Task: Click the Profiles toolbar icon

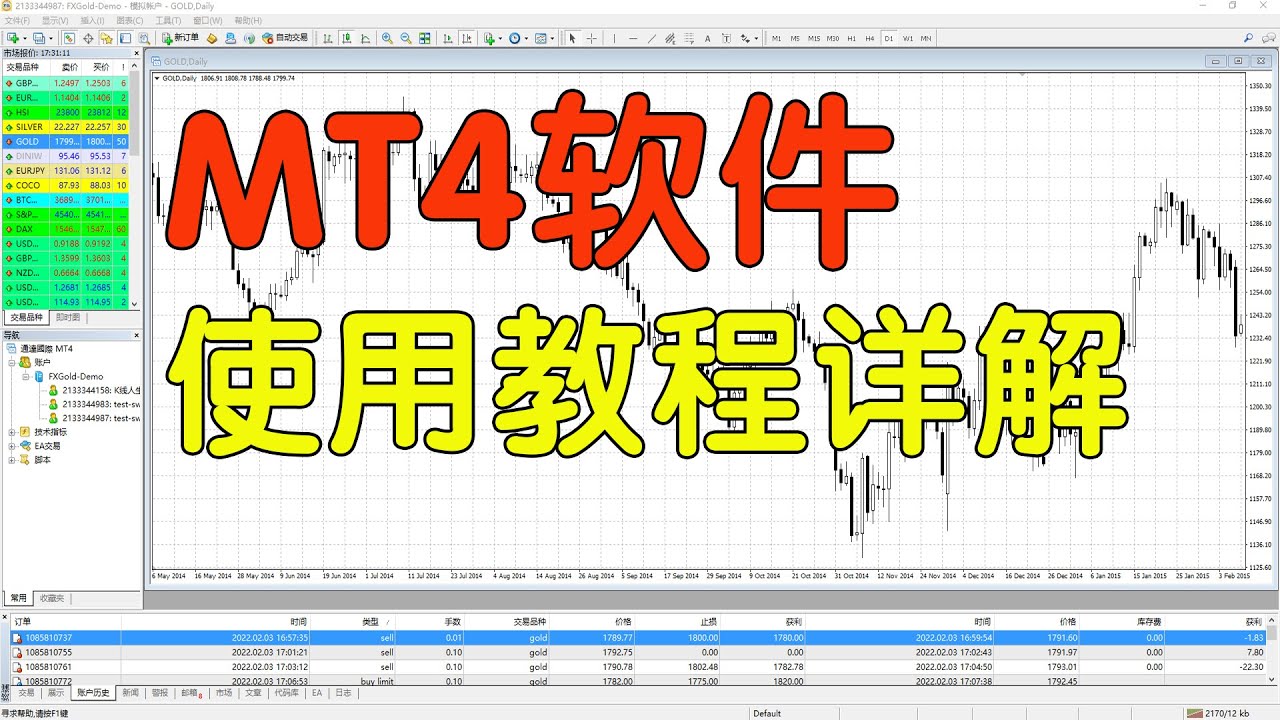Action: coord(41,38)
